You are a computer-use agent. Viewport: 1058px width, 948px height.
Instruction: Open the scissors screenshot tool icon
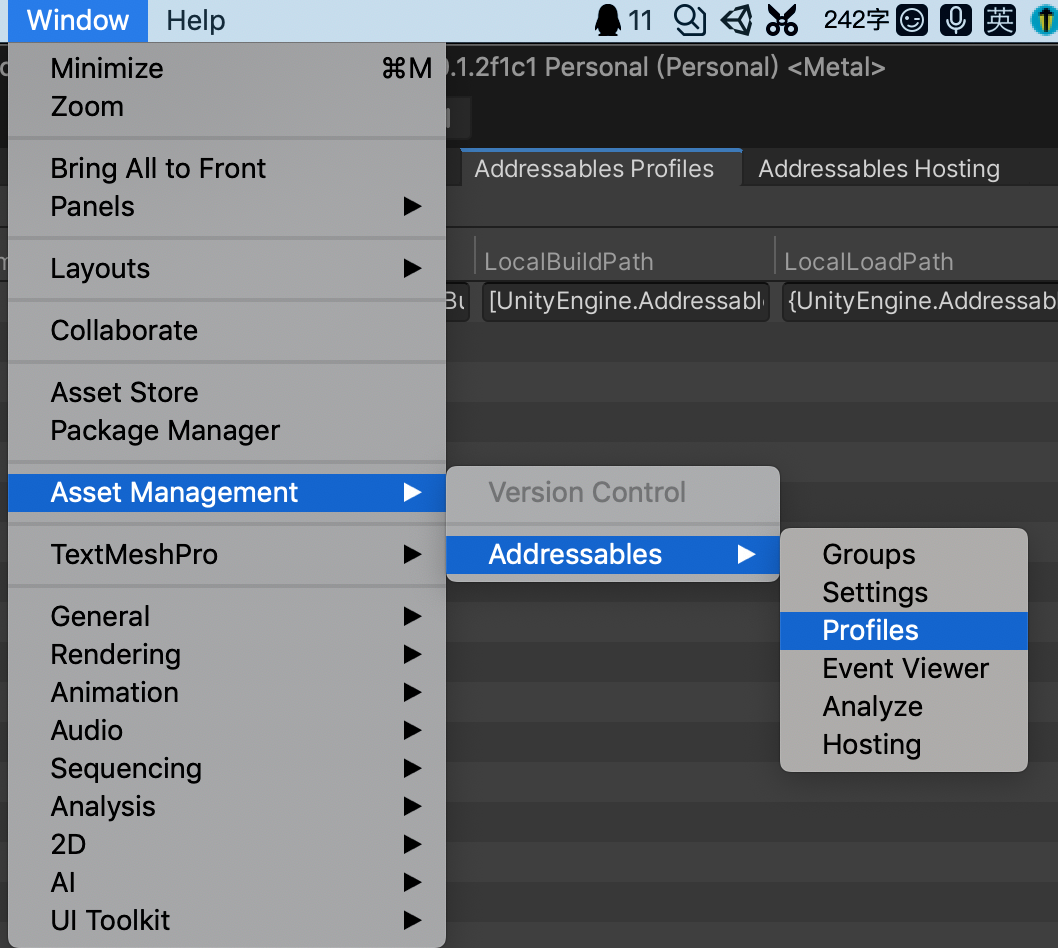point(781,20)
